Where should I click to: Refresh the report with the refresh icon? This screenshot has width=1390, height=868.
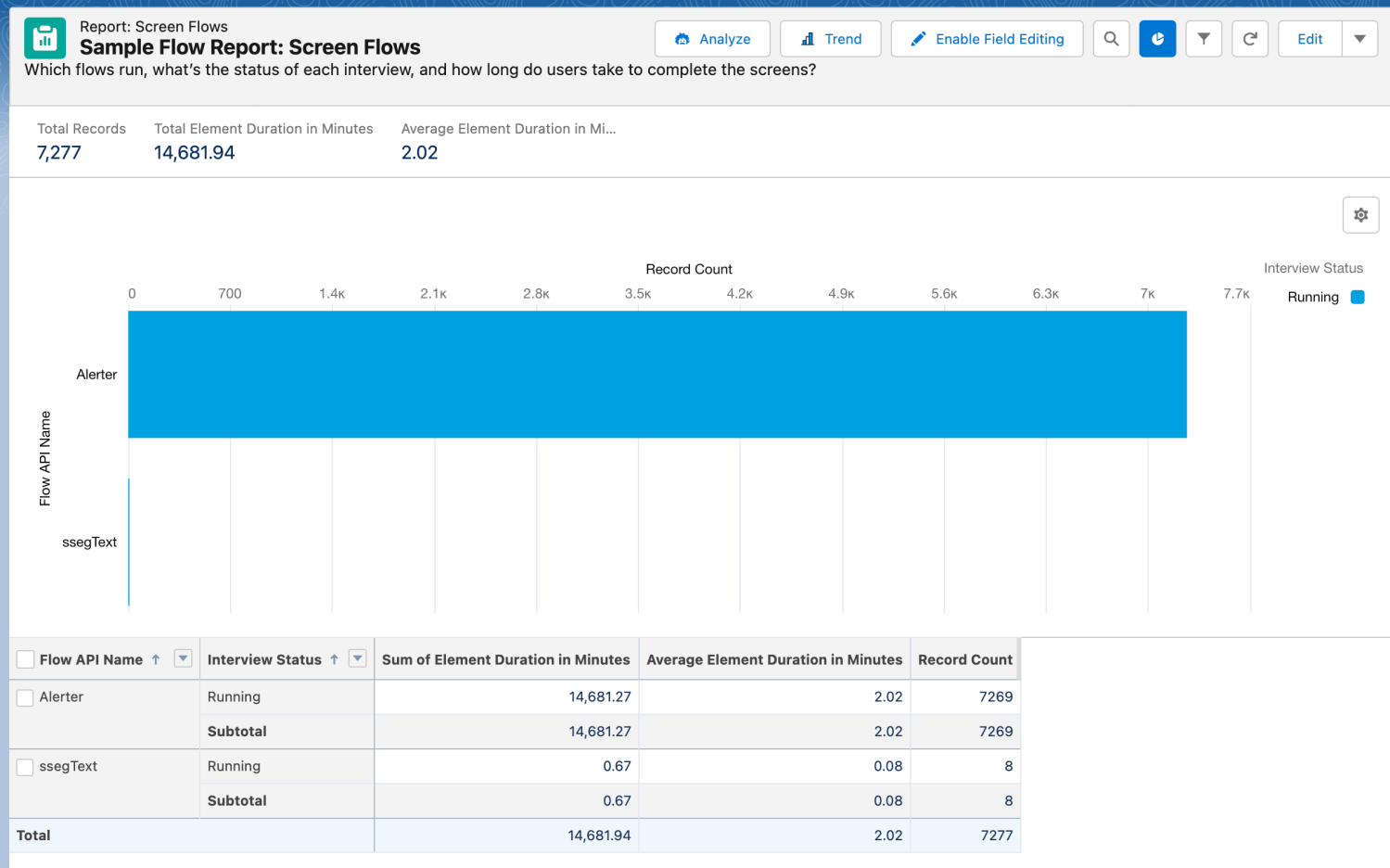point(1249,38)
